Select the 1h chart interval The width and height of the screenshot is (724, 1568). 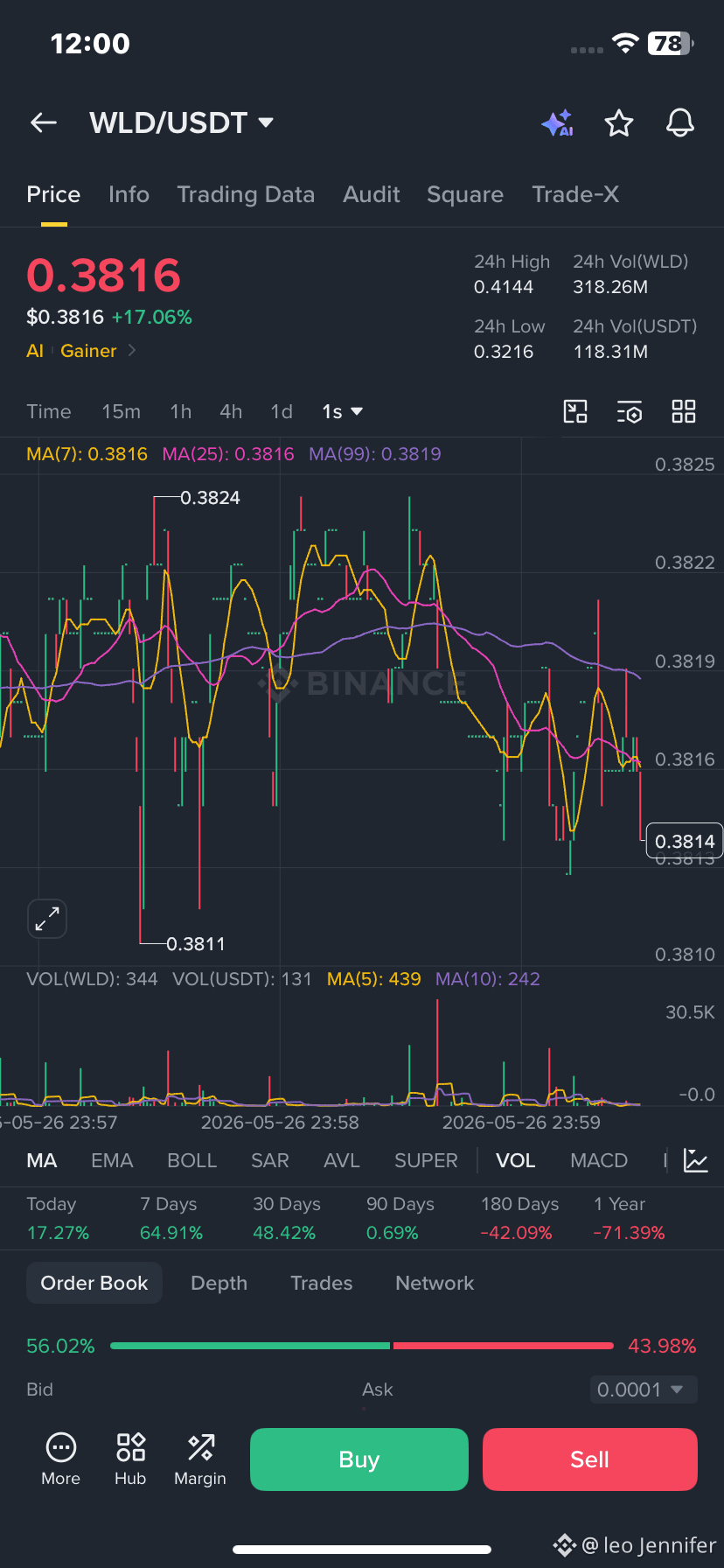pos(181,411)
